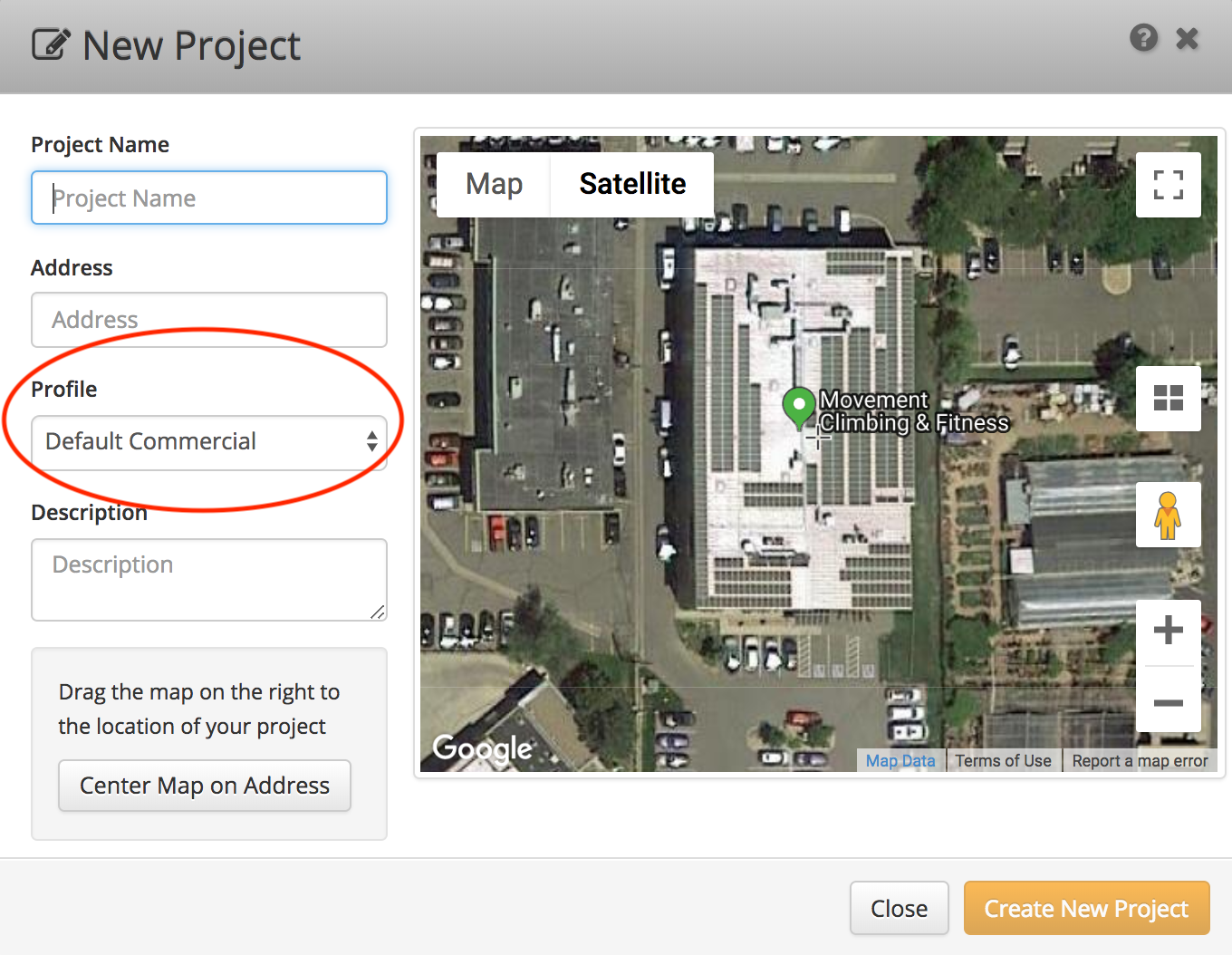Screen dimensions: 1232x955
Task: Open the Map Data link
Action: click(x=900, y=761)
